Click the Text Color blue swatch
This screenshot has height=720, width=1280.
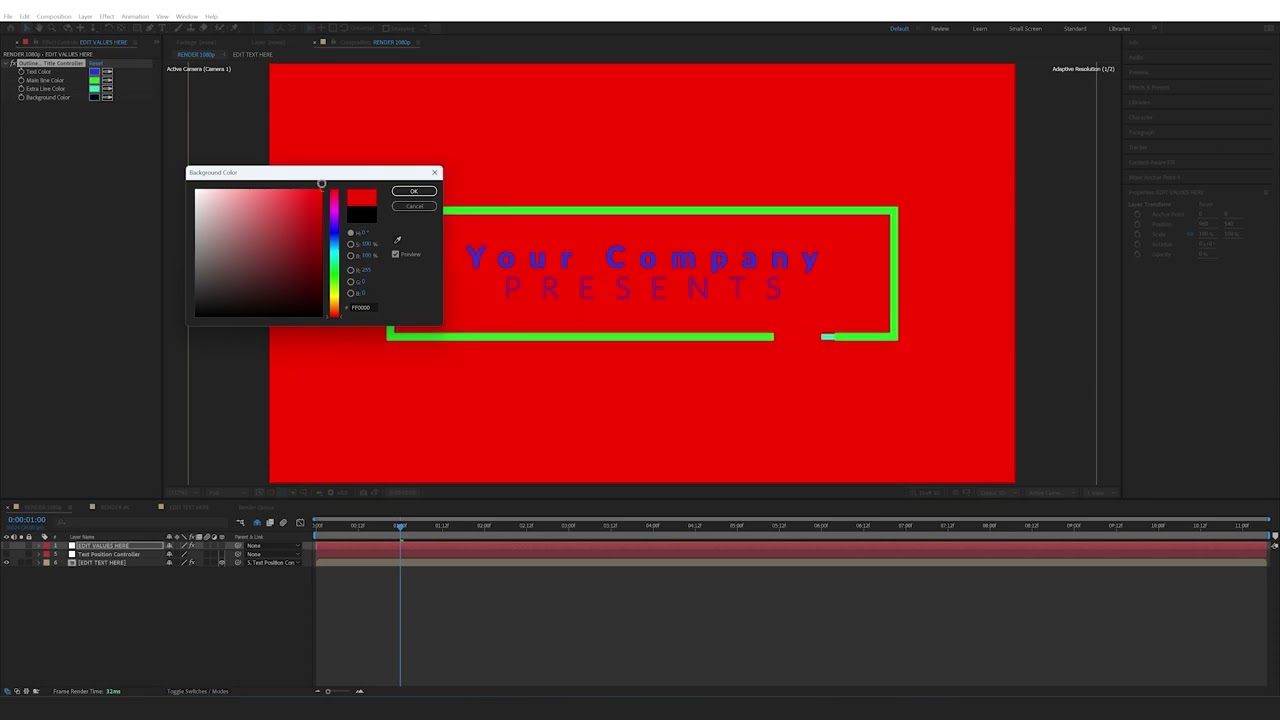coord(95,72)
